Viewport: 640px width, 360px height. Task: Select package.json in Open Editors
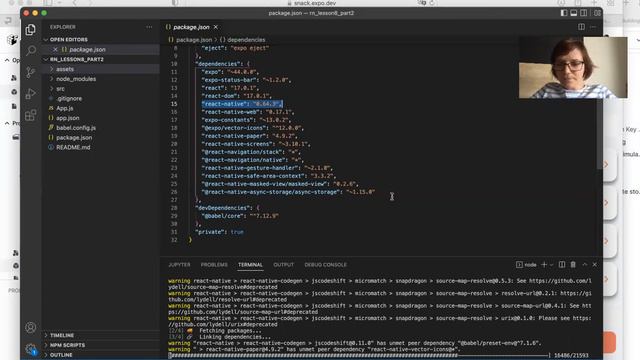pos(87,49)
